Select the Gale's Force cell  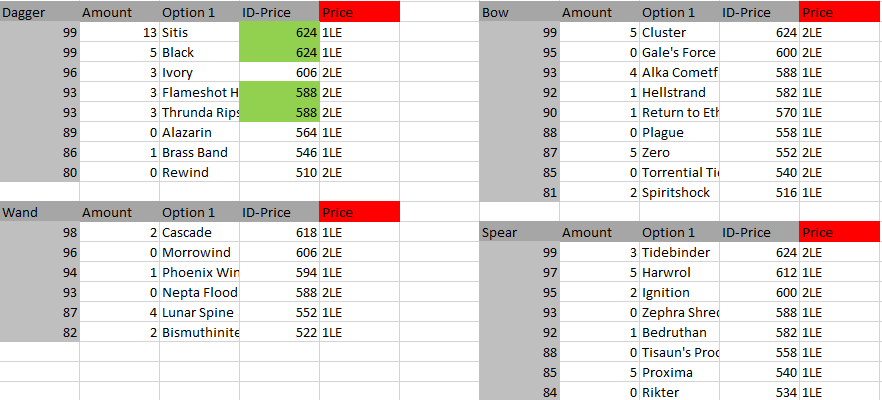tap(679, 52)
